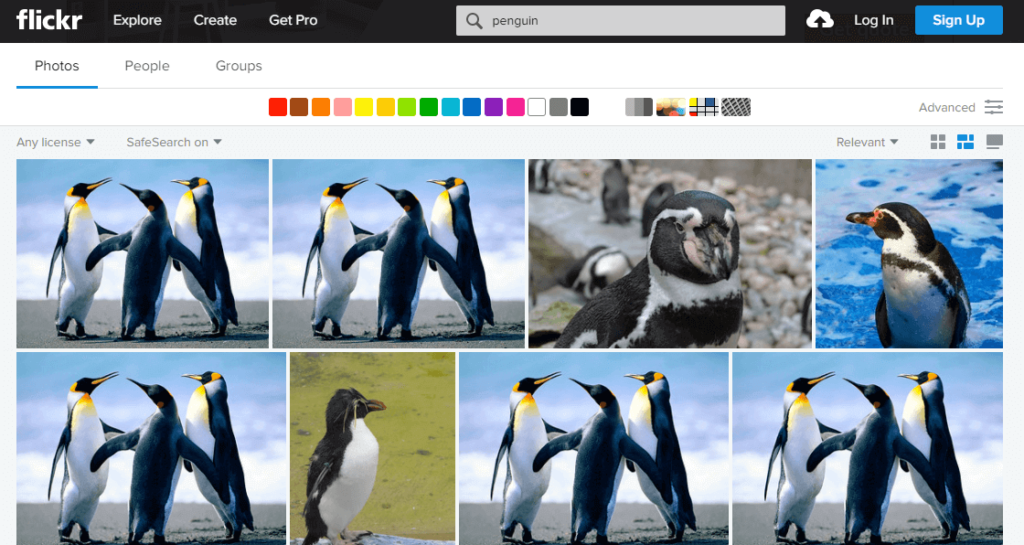Viewport: 1024px width, 545px height.
Task: Filter by patterns style swatch
Action: 736,107
